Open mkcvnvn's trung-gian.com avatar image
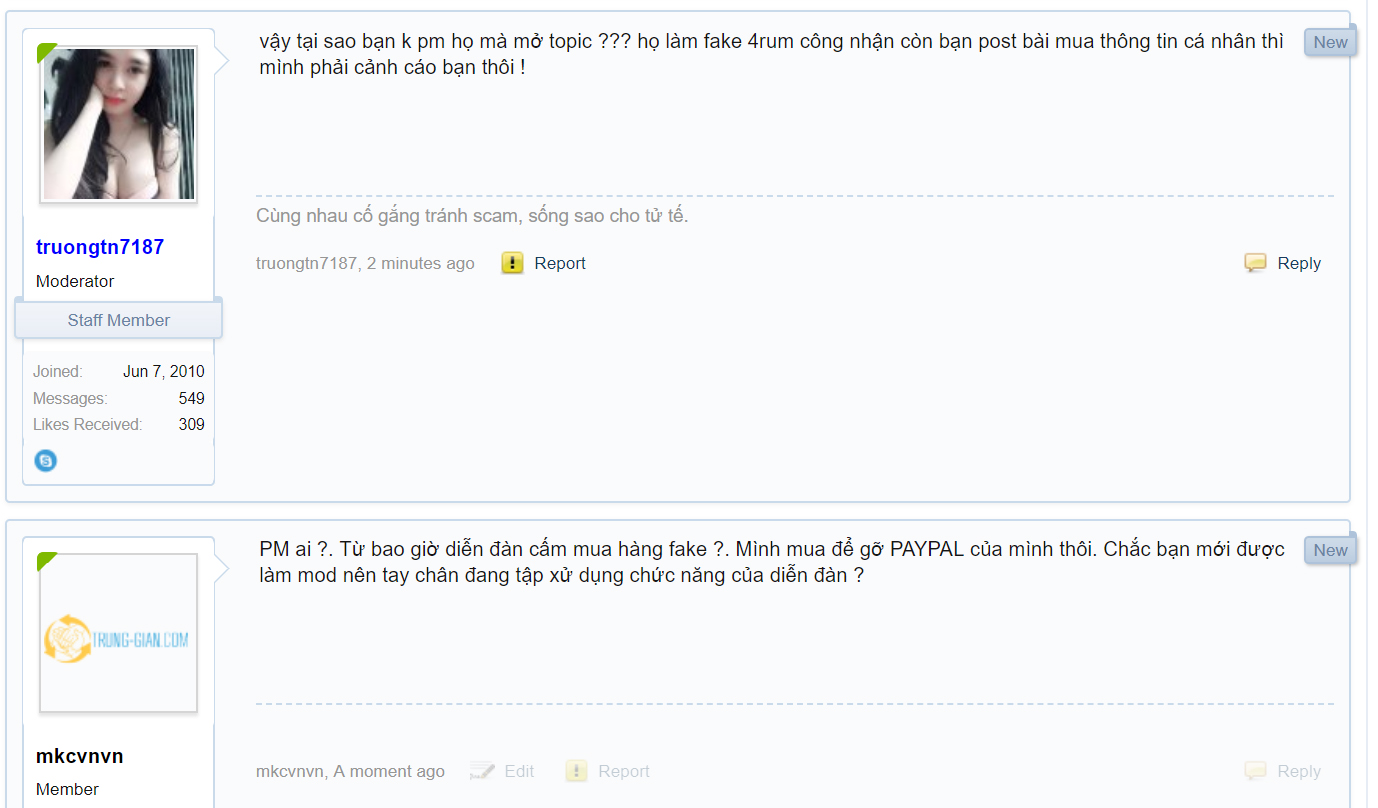The width and height of the screenshot is (1378, 808). [x=118, y=633]
